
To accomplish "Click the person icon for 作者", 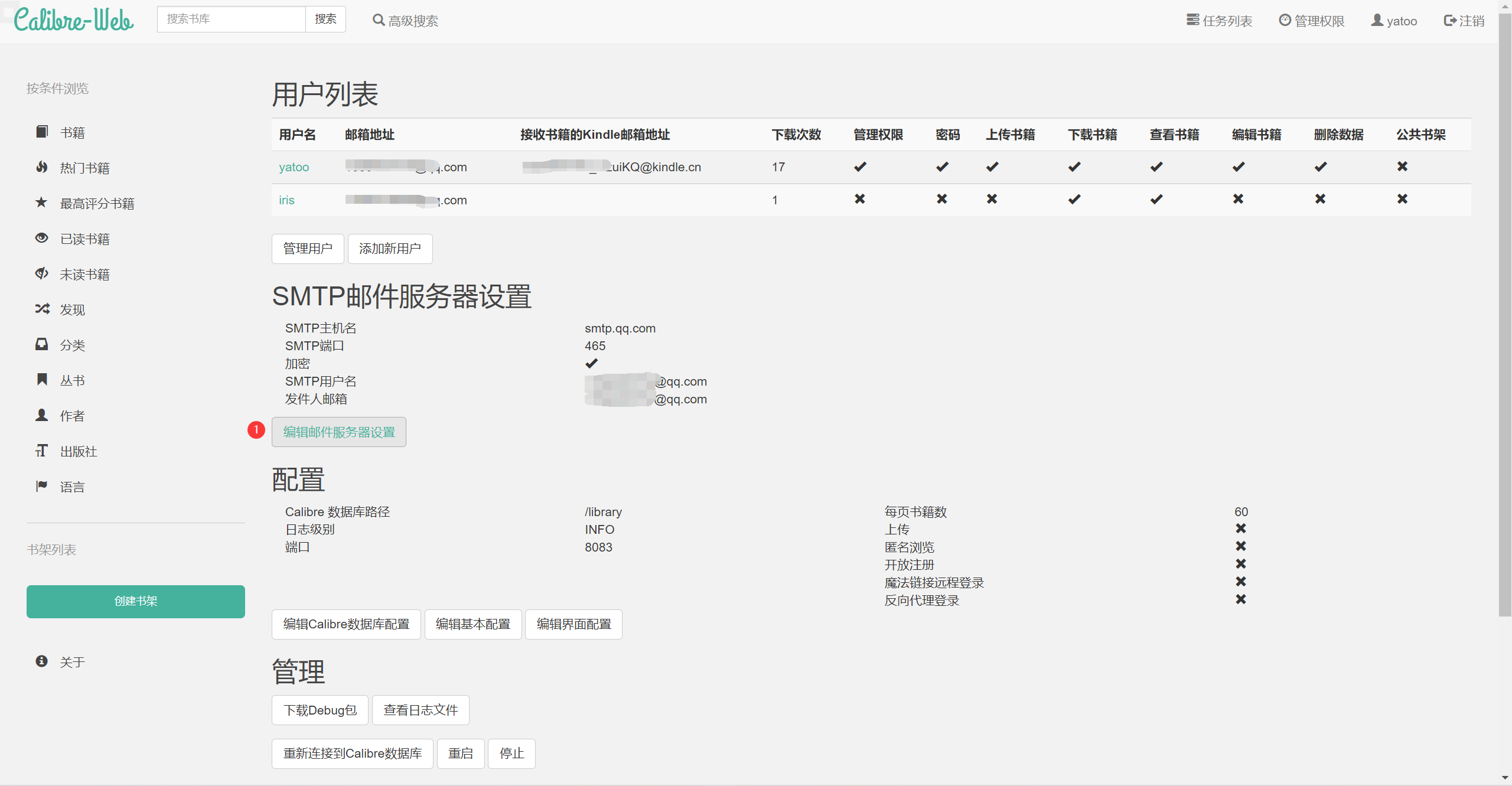I will (41, 415).
